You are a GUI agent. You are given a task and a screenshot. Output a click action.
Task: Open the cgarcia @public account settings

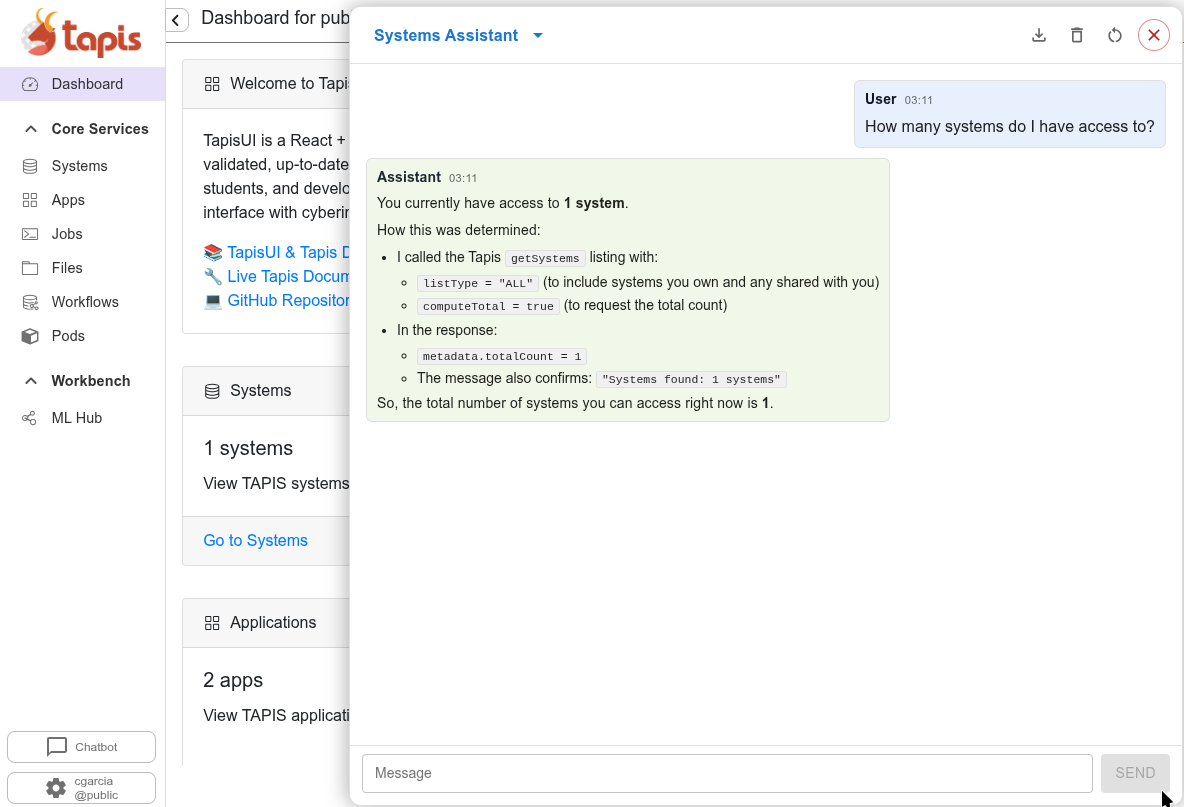pyautogui.click(x=81, y=788)
